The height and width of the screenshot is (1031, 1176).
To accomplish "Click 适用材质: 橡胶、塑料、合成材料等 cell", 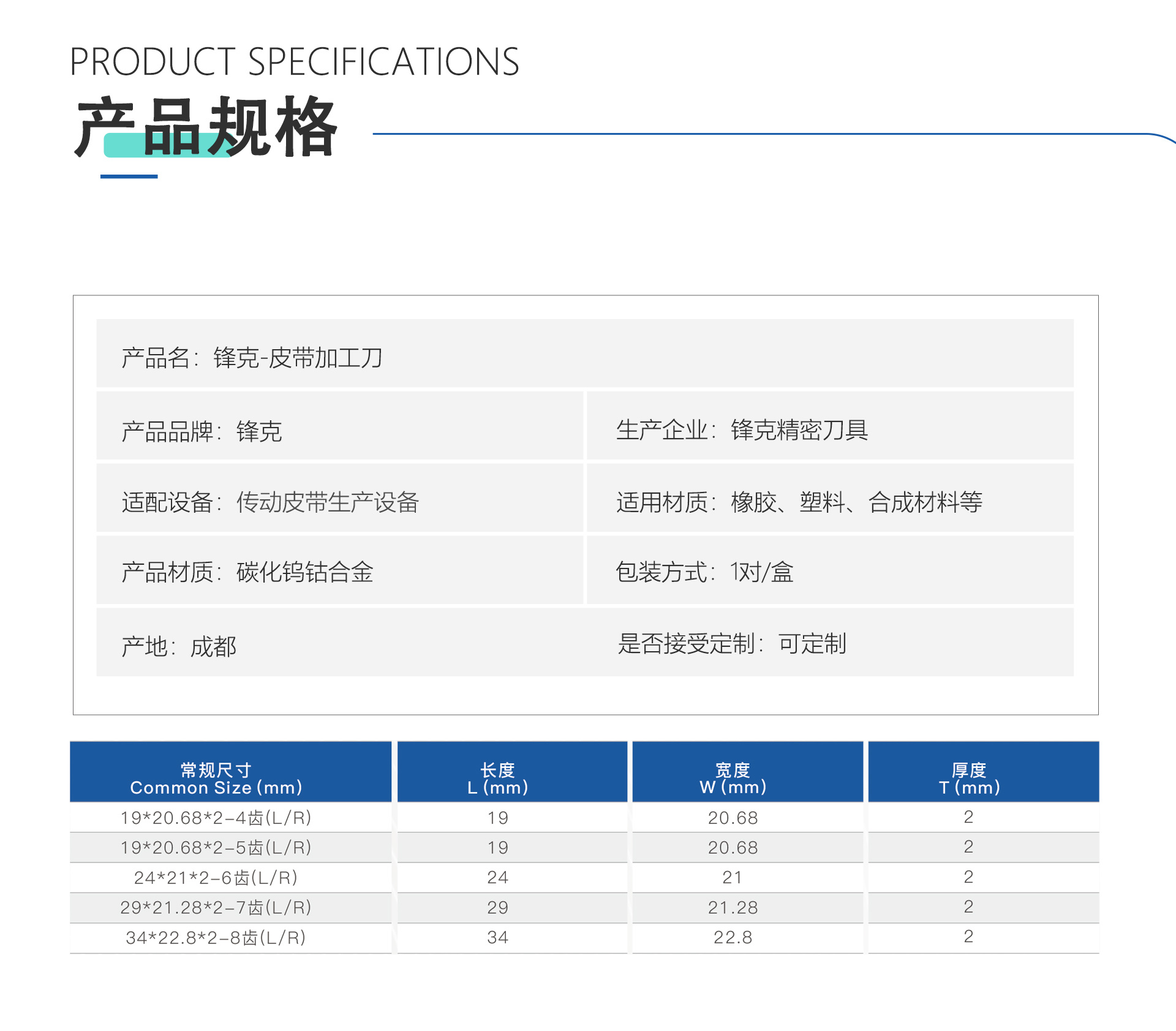I will click(831, 497).
